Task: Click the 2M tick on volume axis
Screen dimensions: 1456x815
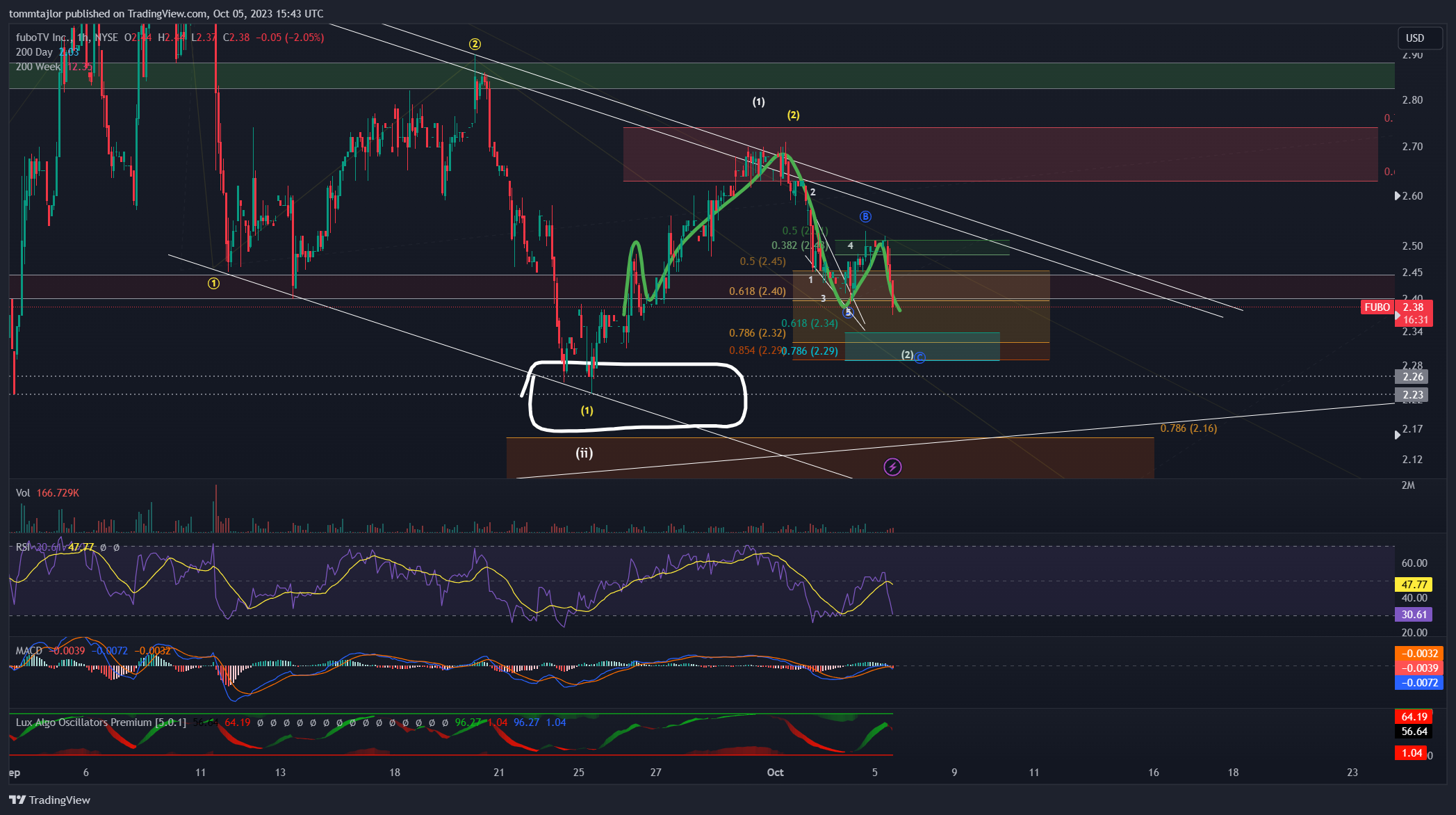Action: [x=1408, y=485]
